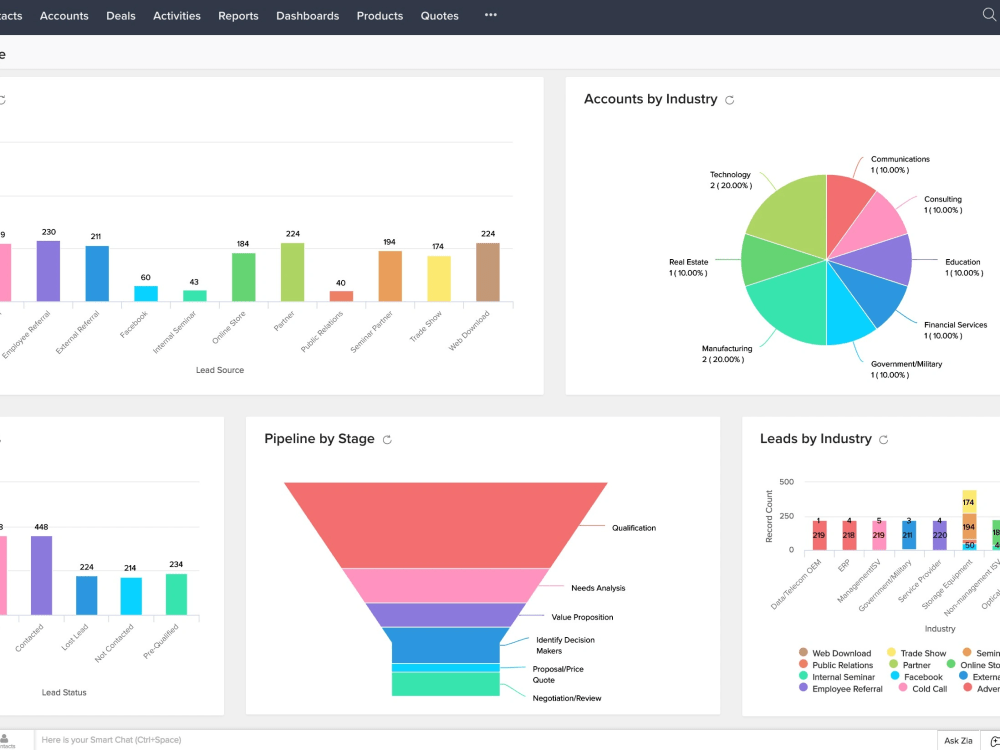This screenshot has width=1000, height=750.
Task: Click the Contacts icon in bottom bar
Action: (x=5, y=740)
